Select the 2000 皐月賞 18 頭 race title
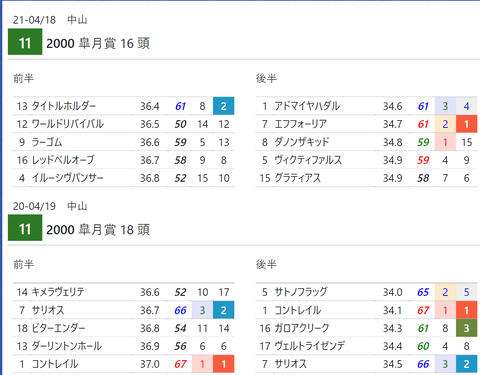 click(x=98, y=229)
